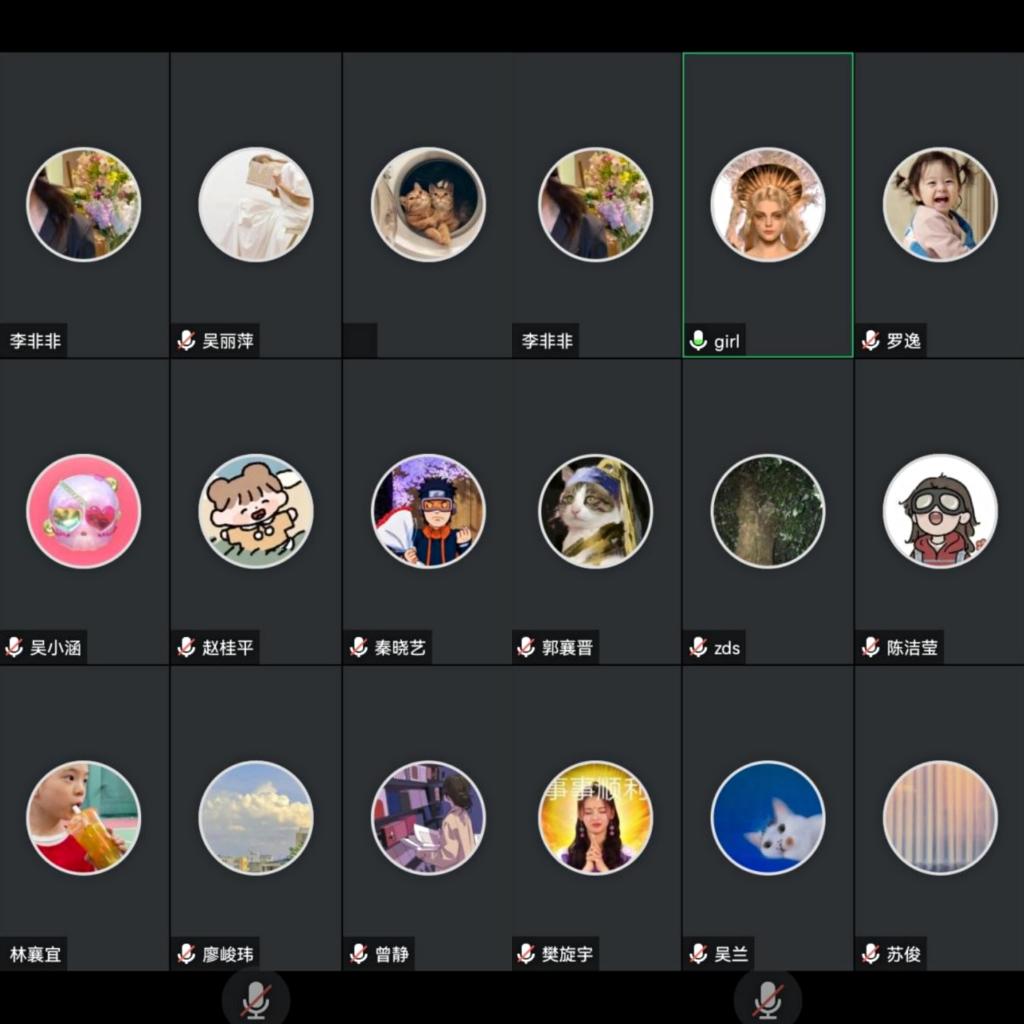This screenshot has width=1024, height=1024.
Task: Open zds's dark tree avatar
Action: [768, 511]
